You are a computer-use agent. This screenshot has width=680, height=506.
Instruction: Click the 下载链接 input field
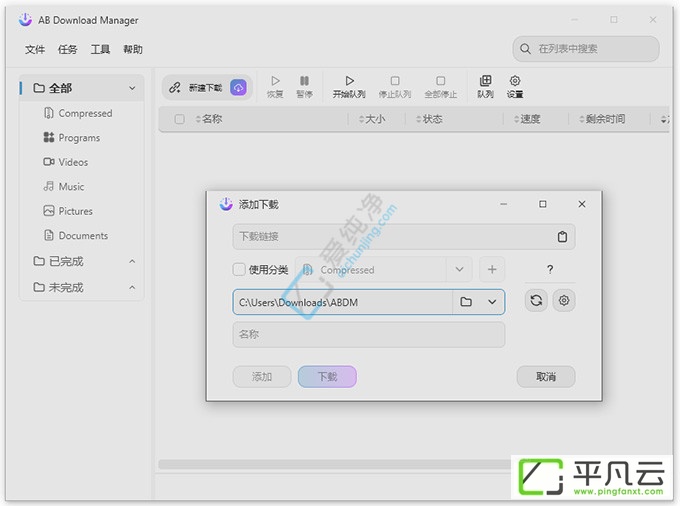(x=404, y=237)
